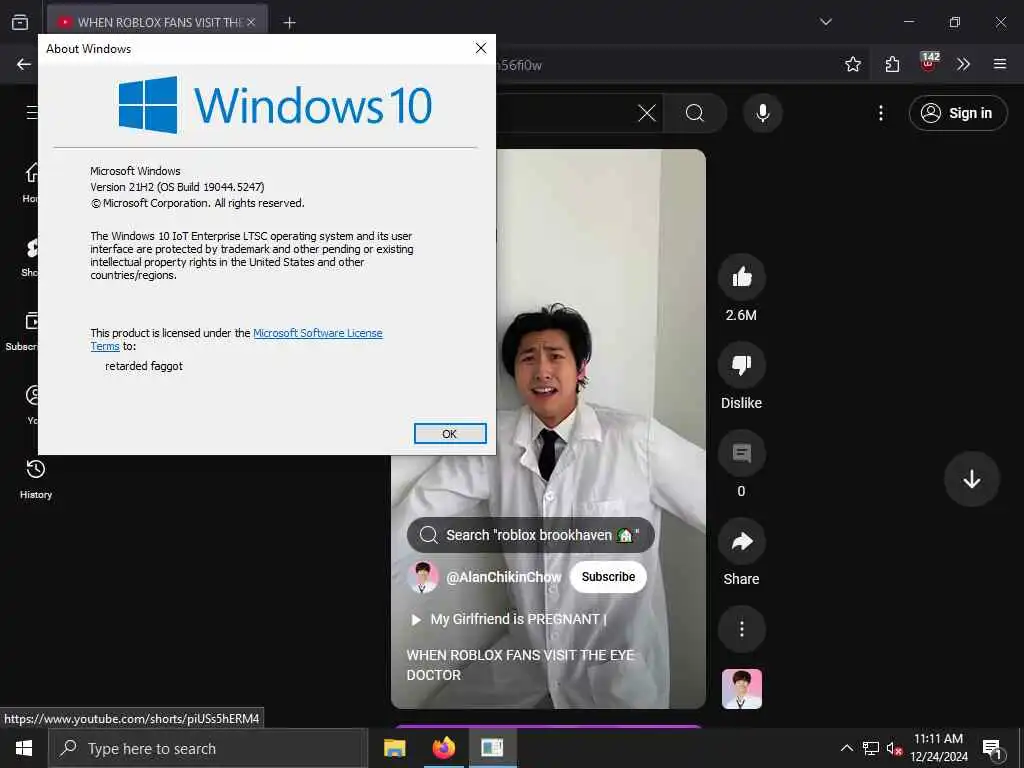
Task: Bookmark this page with the star icon
Action: (x=852, y=64)
